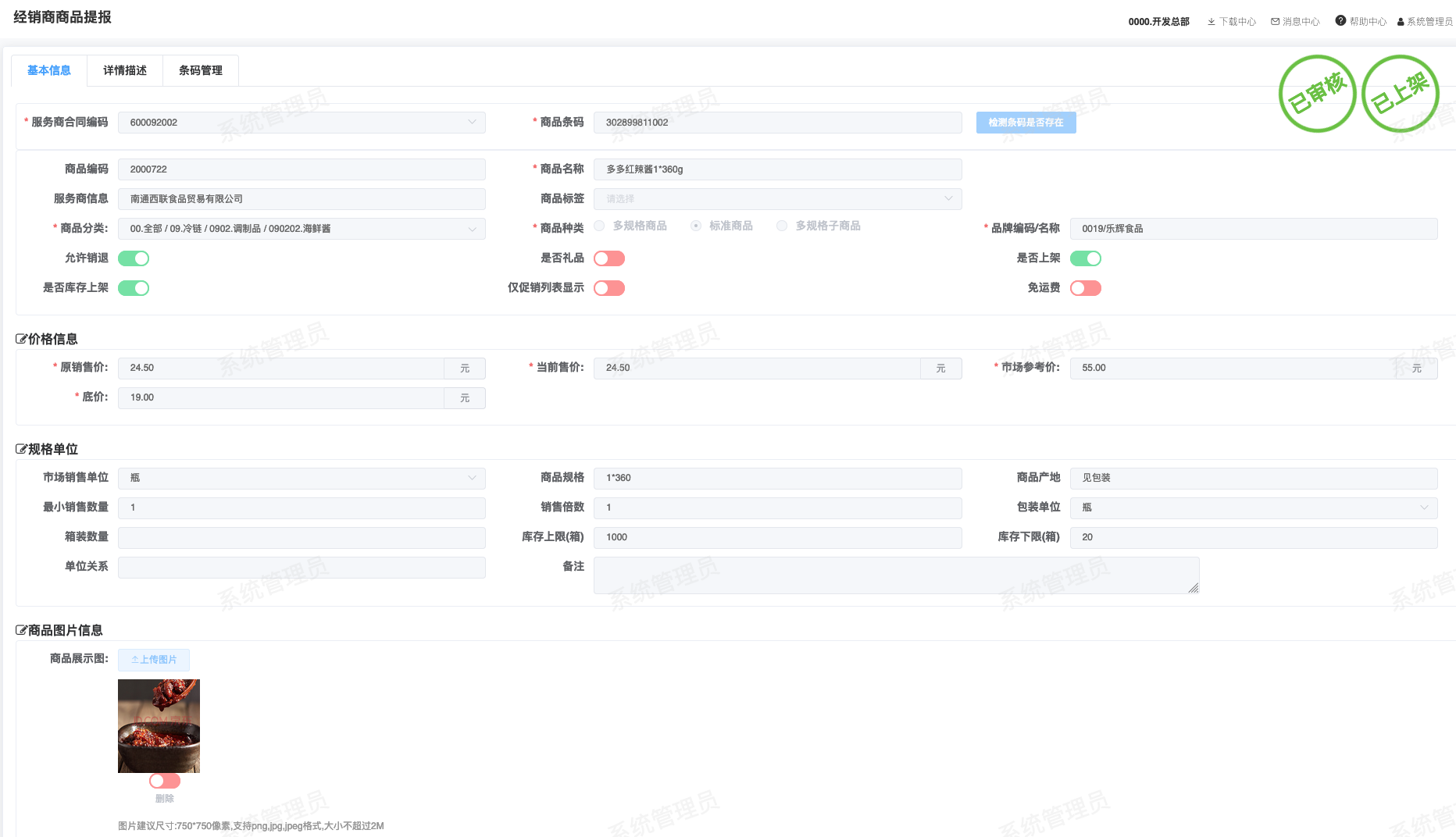Toggle the 是否库存上架 switch
The height and width of the screenshot is (837, 1456).
[x=134, y=288]
